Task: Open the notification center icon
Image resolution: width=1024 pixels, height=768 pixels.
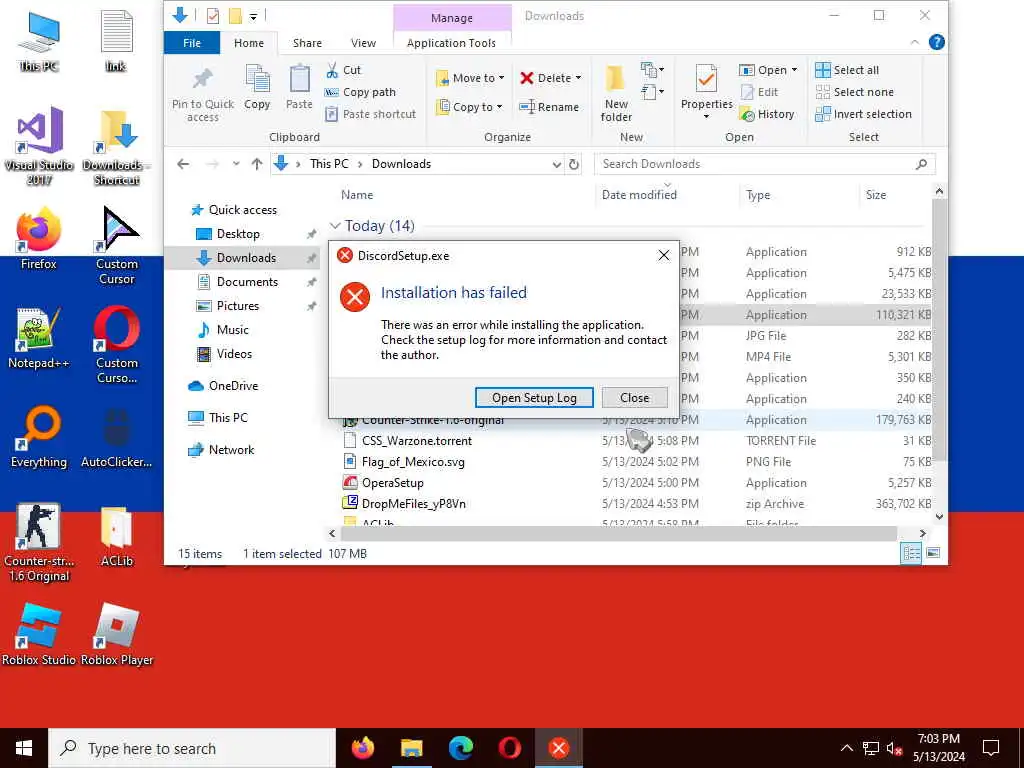Action: (x=991, y=748)
